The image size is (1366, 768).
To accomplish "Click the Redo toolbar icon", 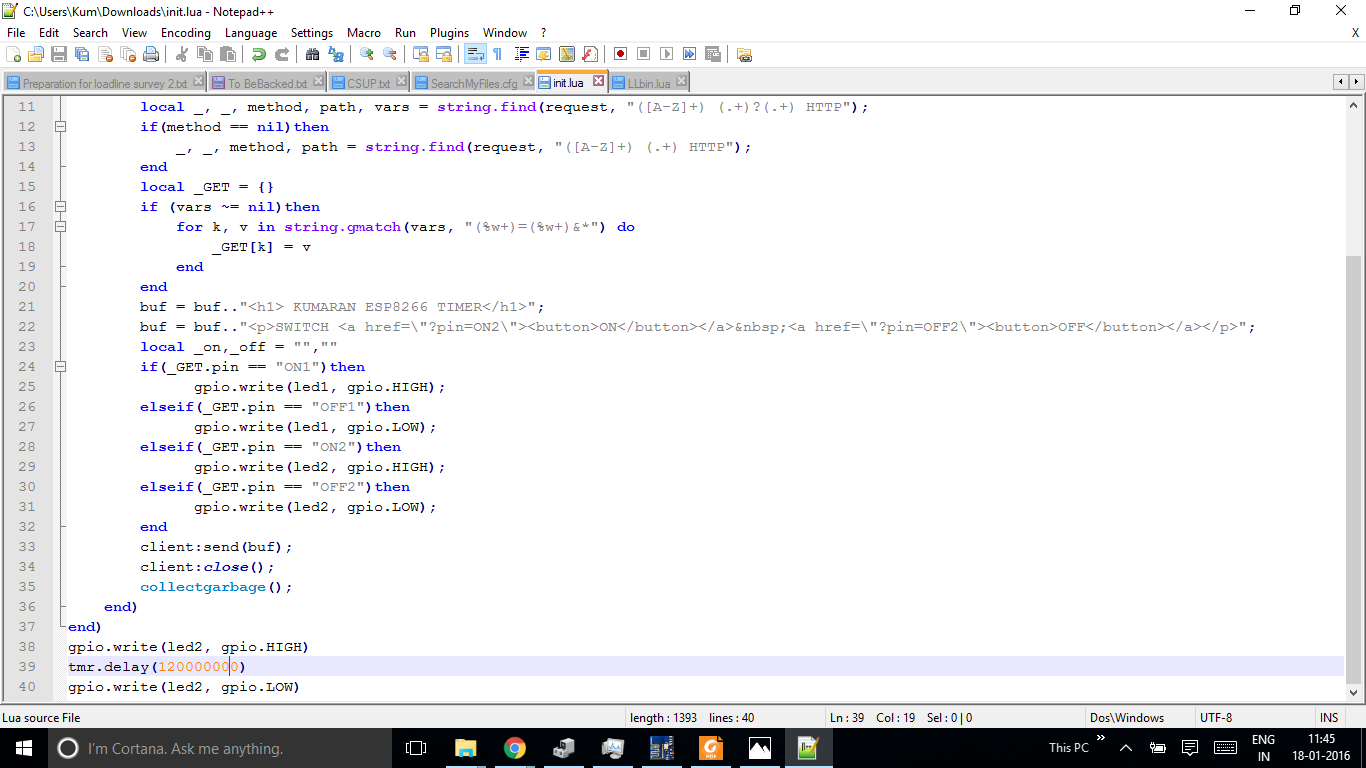I will click(x=282, y=54).
